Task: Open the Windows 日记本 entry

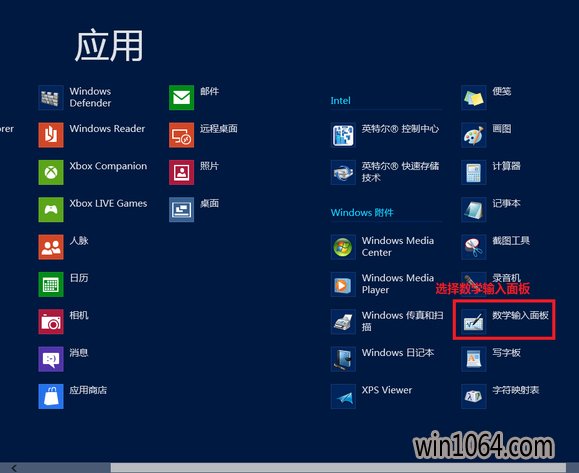Action: pyautogui.click(x=398, y=353)
